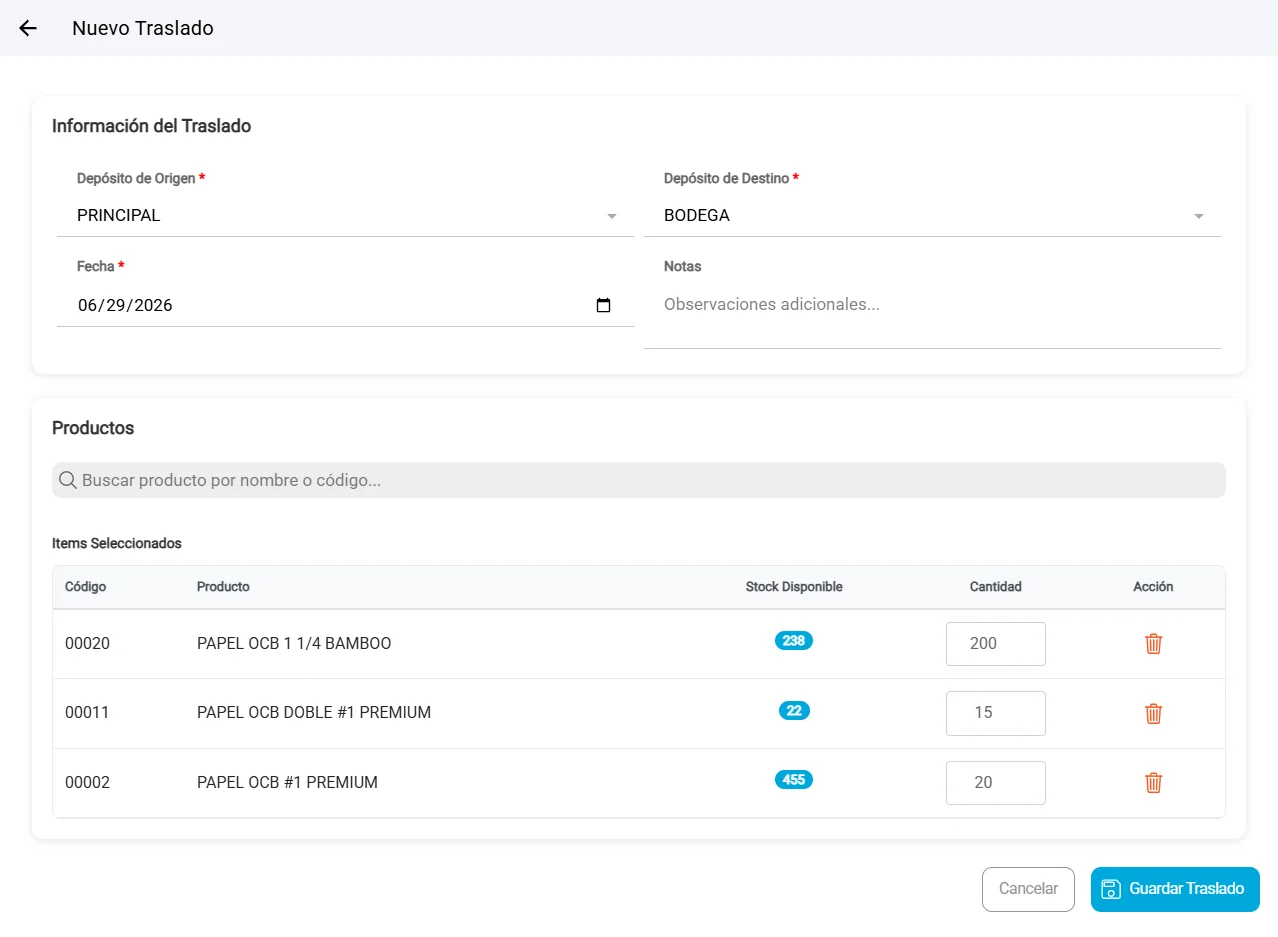
Task: Click the Cancelar button
Action: (x=1028, y=889)
